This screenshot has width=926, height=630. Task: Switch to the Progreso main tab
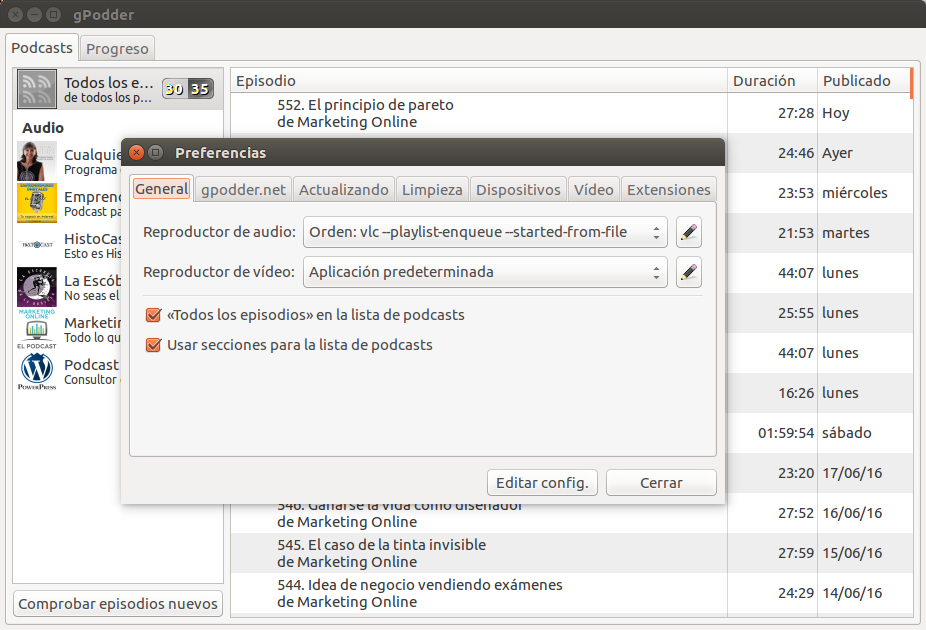pyautogui.click(x=117, y=49)
